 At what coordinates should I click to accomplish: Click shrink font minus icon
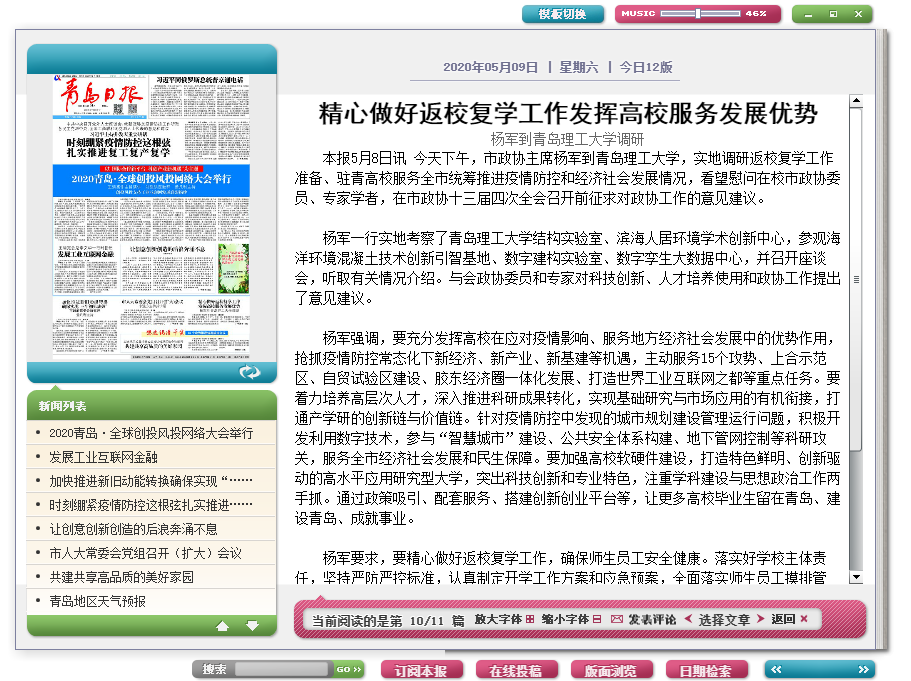[x=597, y=620]
